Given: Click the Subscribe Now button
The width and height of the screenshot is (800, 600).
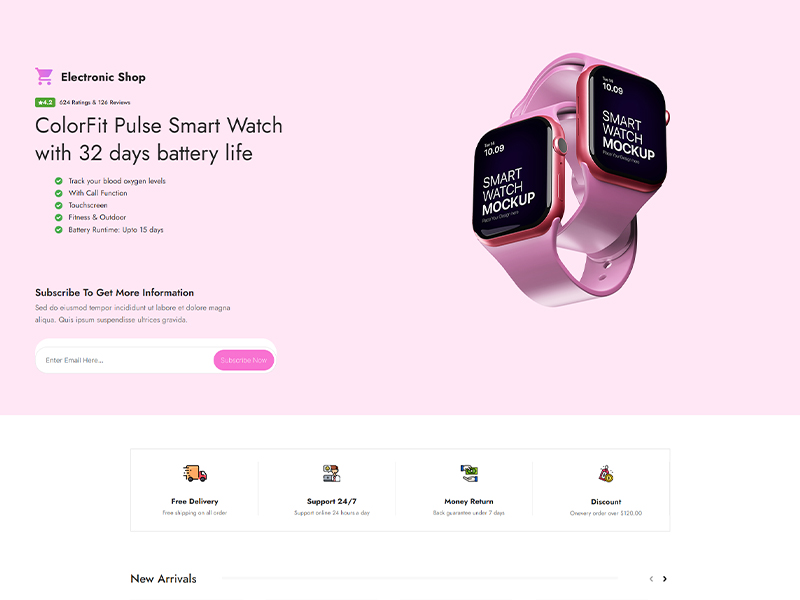Looking at the screenshot, I should (x=244, y=360).
